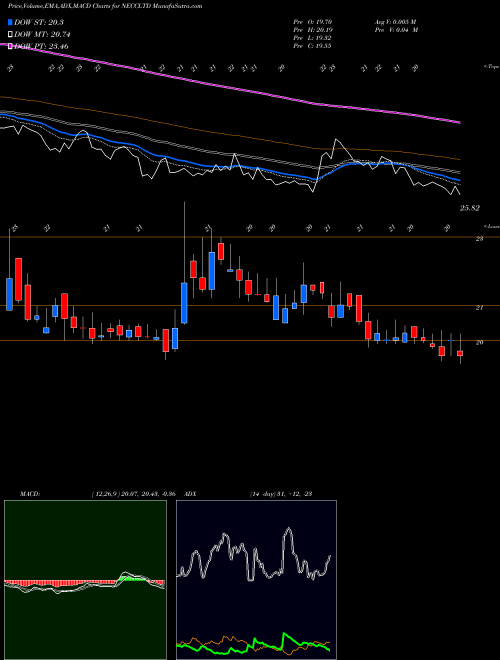Click the "<-Tops" marker label

(x=491, y=67)
